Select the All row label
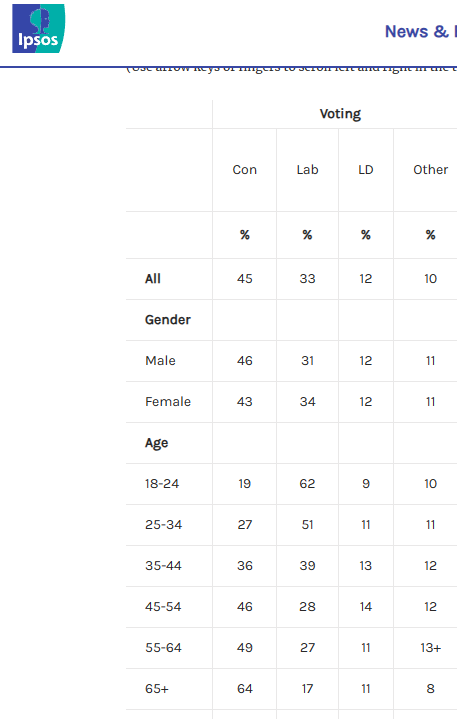 [x=153, y=279]
